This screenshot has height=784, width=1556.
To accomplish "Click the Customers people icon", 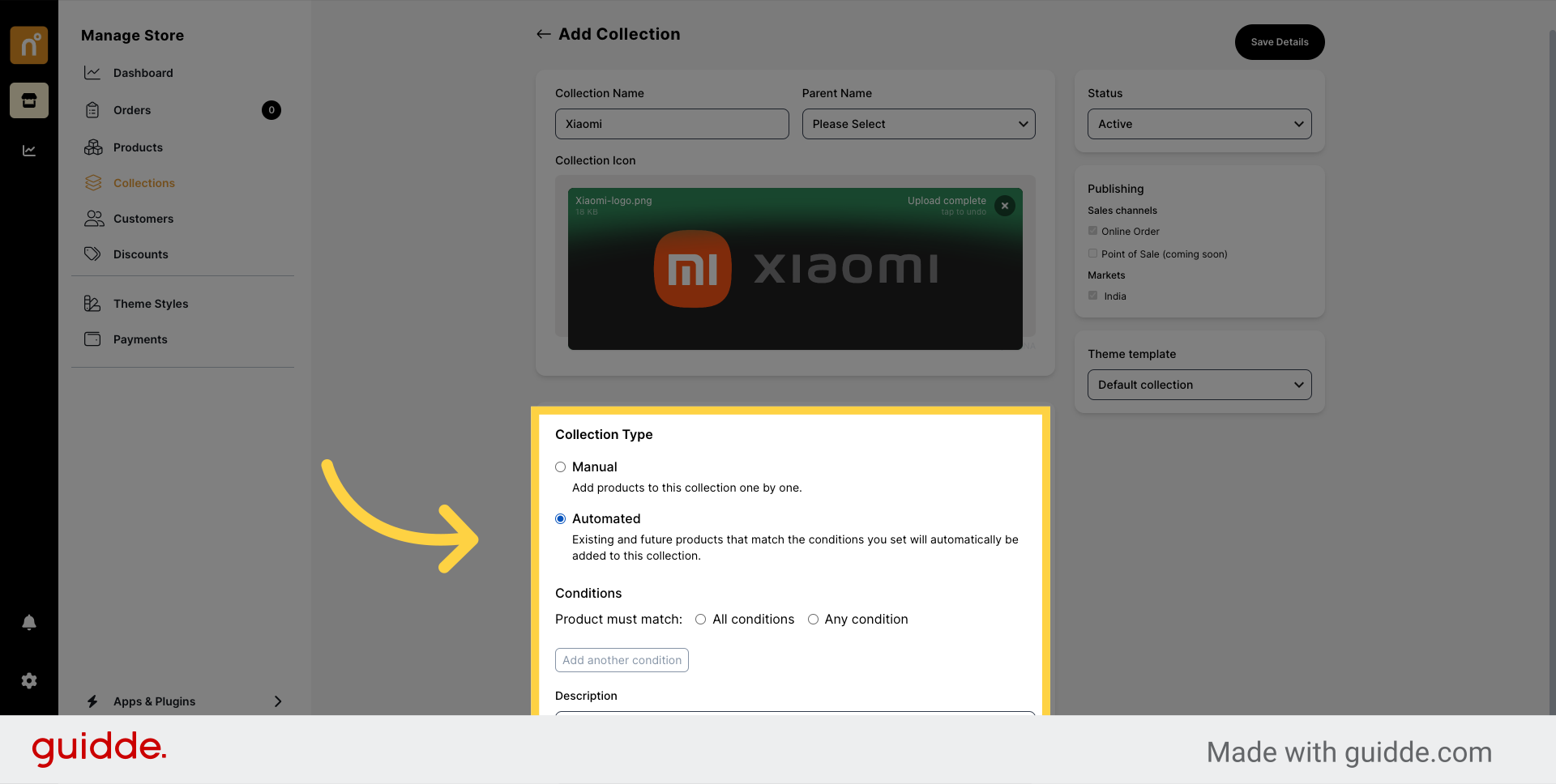I will [x=94, y=219].
